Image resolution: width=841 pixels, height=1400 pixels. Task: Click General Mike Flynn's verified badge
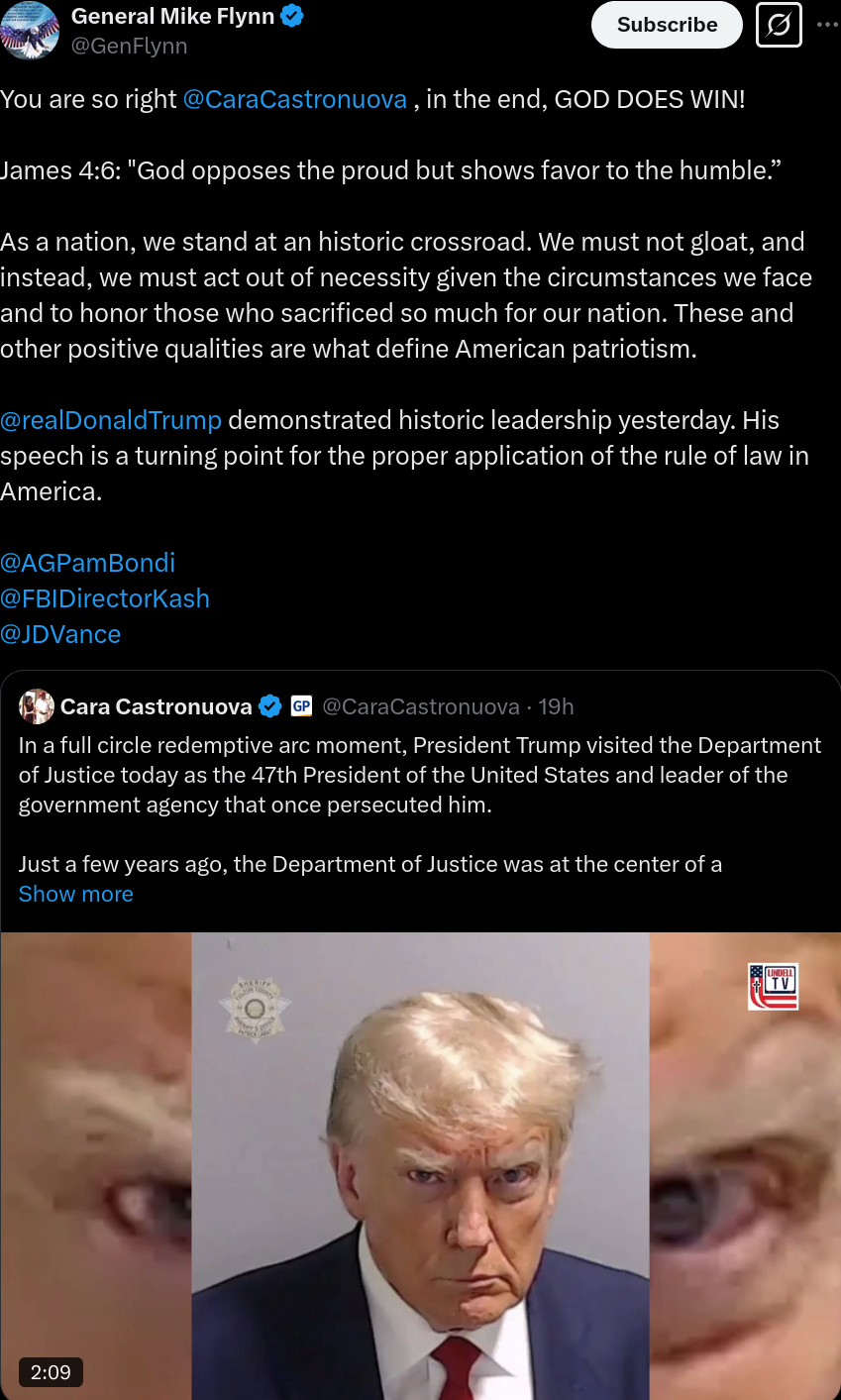(x=292, y=16)
